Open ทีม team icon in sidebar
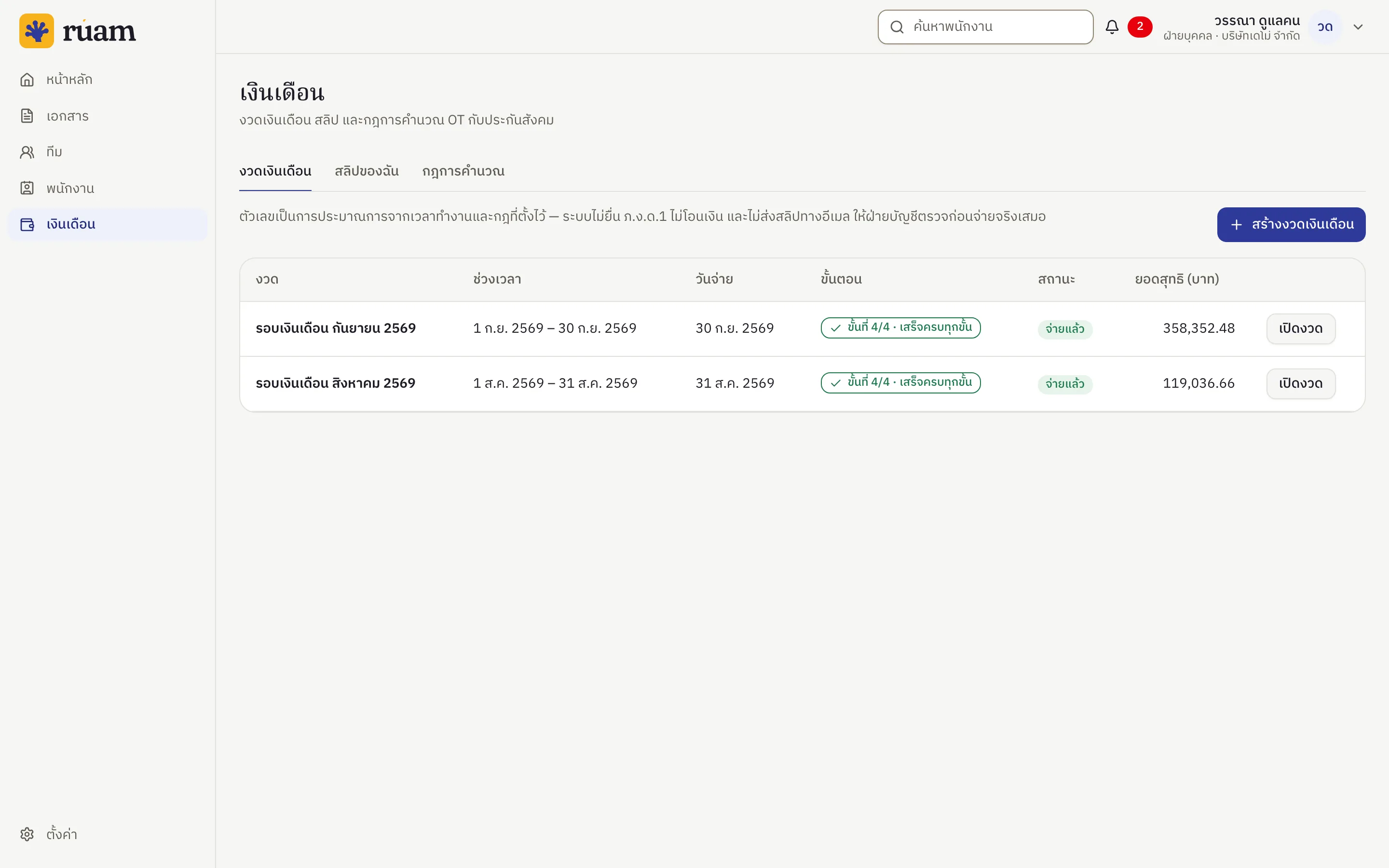The width and height of the screenshot is (1389, 868). click(x=27, y=152)
